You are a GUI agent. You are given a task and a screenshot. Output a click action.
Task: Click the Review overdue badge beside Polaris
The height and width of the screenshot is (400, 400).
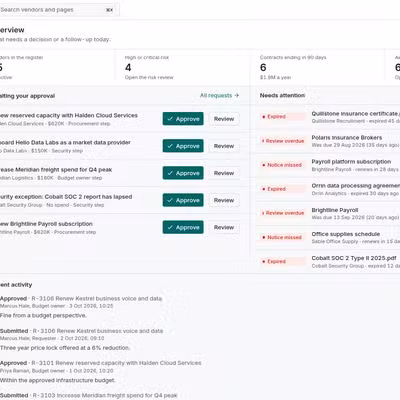pos(282,141)
